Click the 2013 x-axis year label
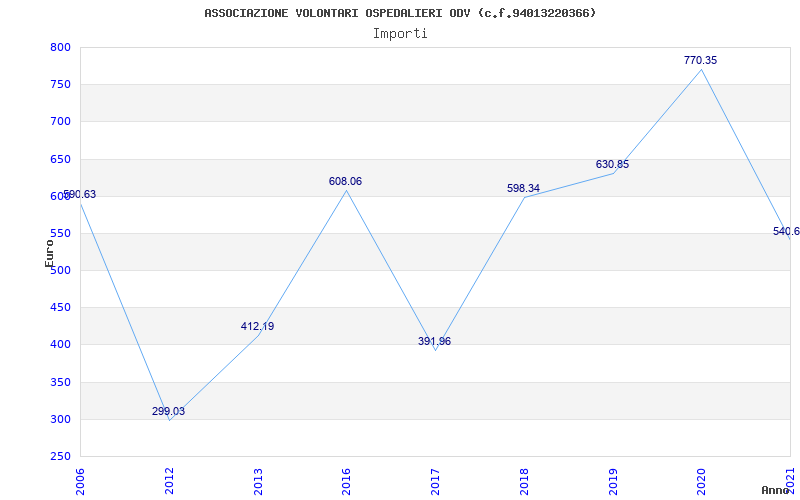Image resolution: width=800 pixels, height=500 pixels. coord(258,481)
